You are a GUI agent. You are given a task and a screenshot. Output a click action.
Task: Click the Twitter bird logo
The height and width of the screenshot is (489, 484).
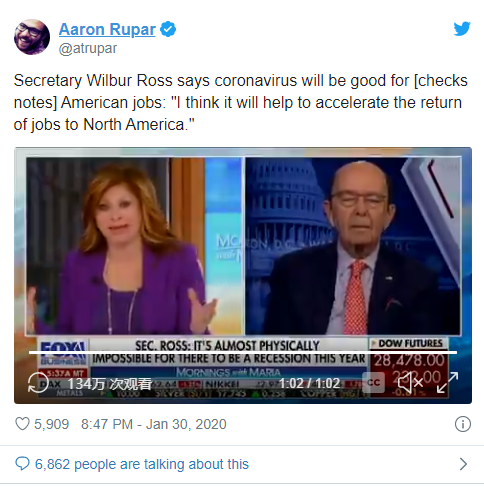[462, 29]
